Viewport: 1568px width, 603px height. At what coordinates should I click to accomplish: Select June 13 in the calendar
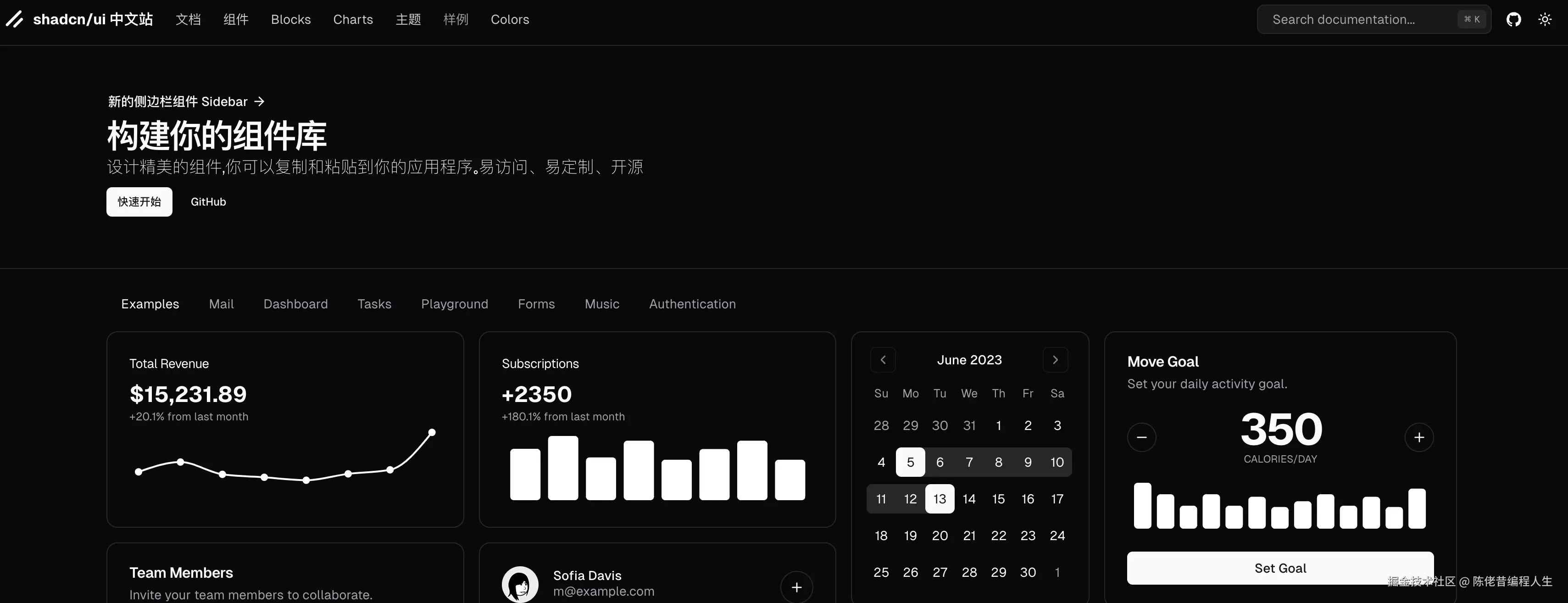click(x=939, y=499)
